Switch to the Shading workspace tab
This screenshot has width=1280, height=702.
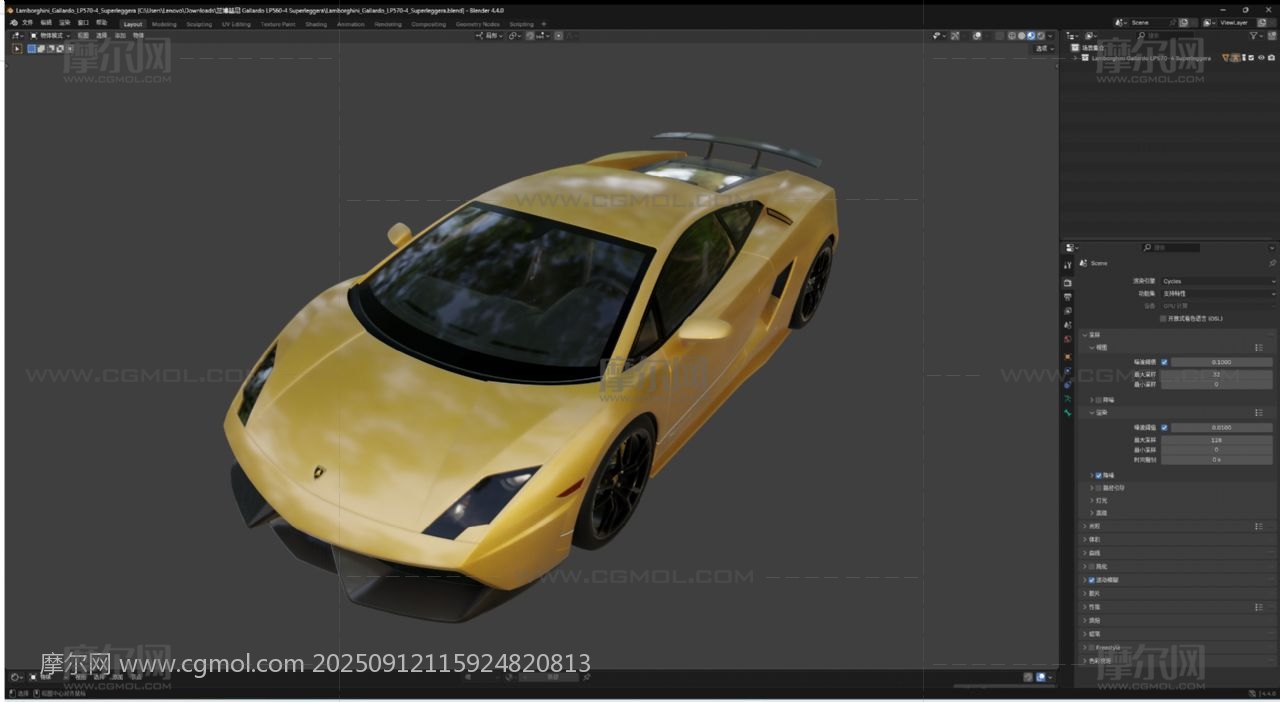316,24
